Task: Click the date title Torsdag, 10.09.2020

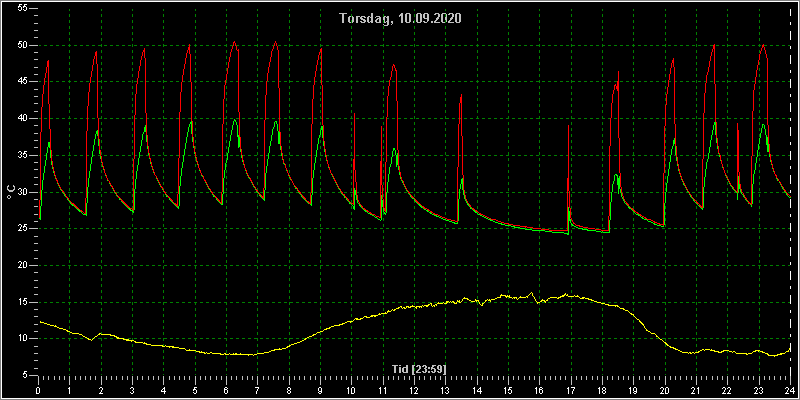Action: click(x=401, y=19)
